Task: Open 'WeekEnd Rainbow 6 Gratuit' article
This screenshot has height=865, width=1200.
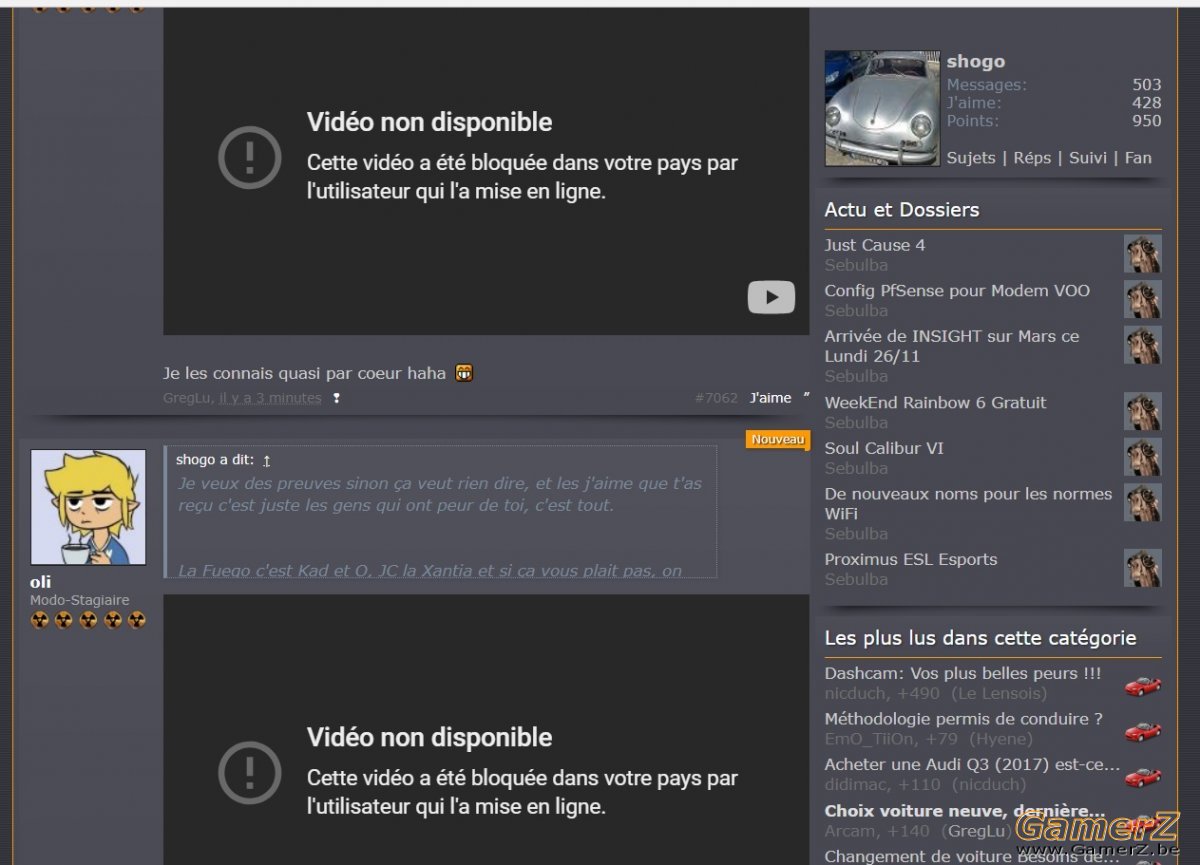Action: click(935, 403)
